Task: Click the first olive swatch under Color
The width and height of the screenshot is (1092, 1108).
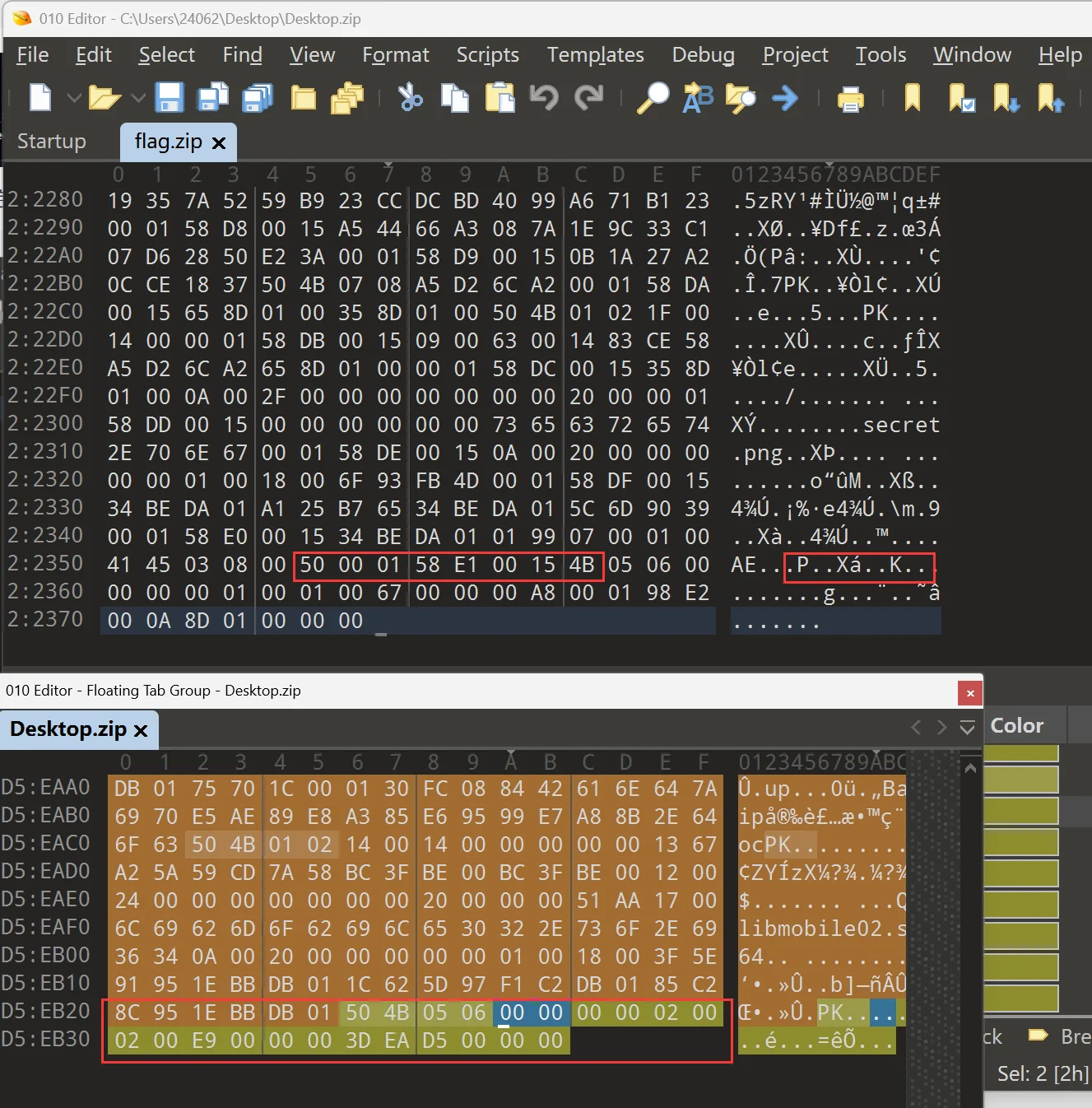Action: [x=1020, y=752]
